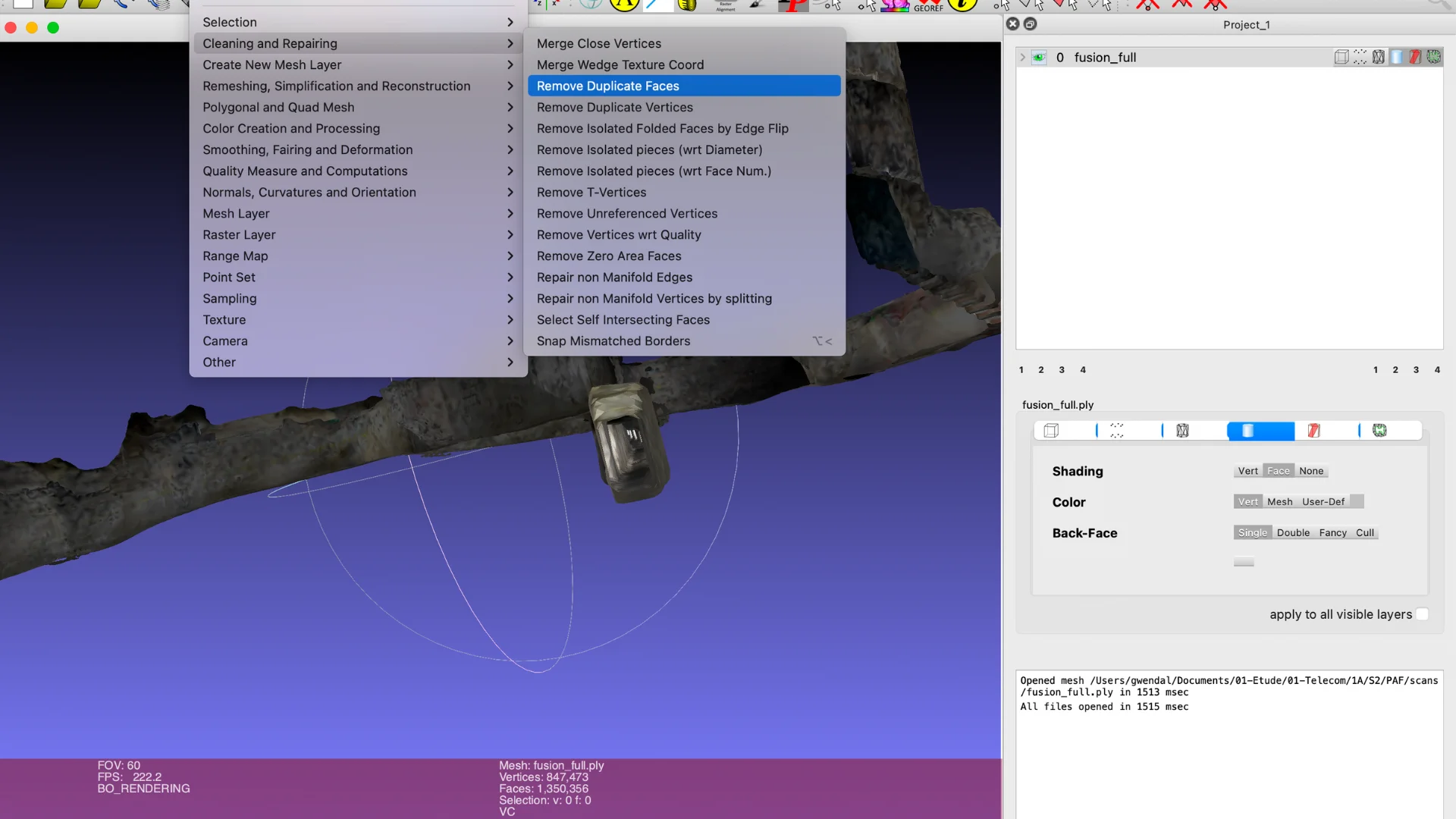This screenshot has width=1456, height=819.
Task: Expand the Selection submenu
Action: pos(358,22)
